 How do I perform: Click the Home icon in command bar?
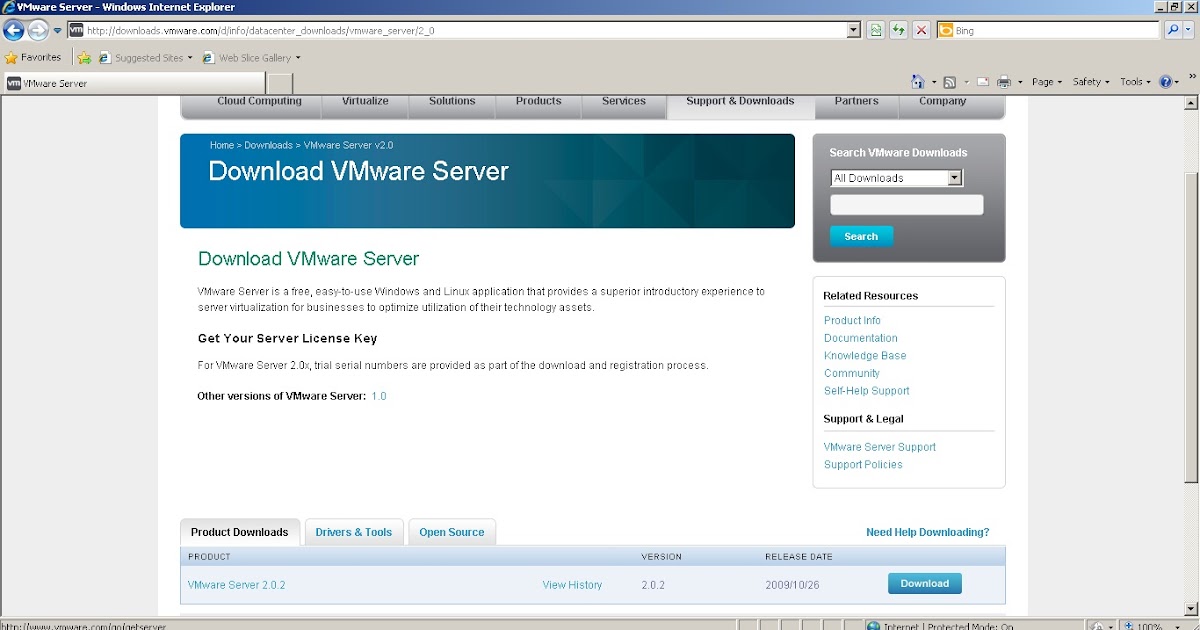coord(918,82)
